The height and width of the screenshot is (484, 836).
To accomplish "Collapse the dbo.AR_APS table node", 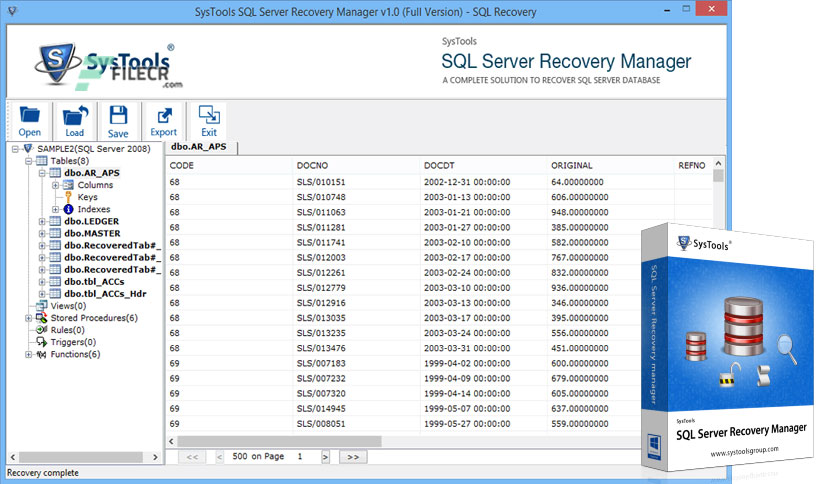I will click(42, 173).
